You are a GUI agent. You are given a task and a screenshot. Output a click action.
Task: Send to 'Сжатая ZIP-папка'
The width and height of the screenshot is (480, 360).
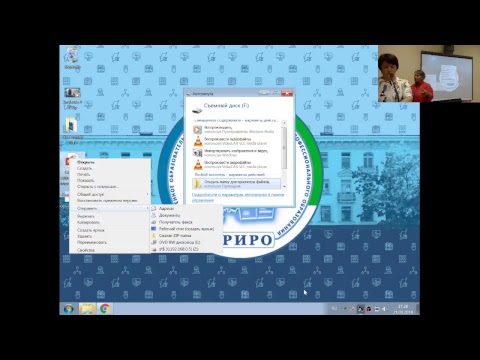pos(187,236)
